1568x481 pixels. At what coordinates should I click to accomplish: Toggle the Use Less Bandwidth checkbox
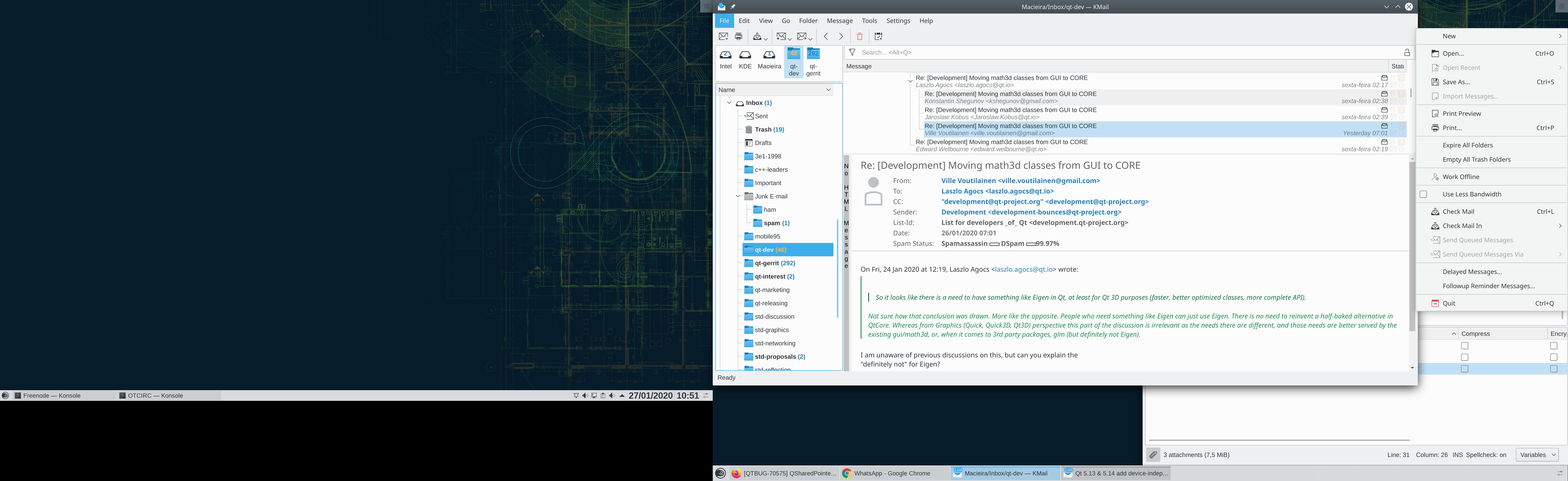1423,194
